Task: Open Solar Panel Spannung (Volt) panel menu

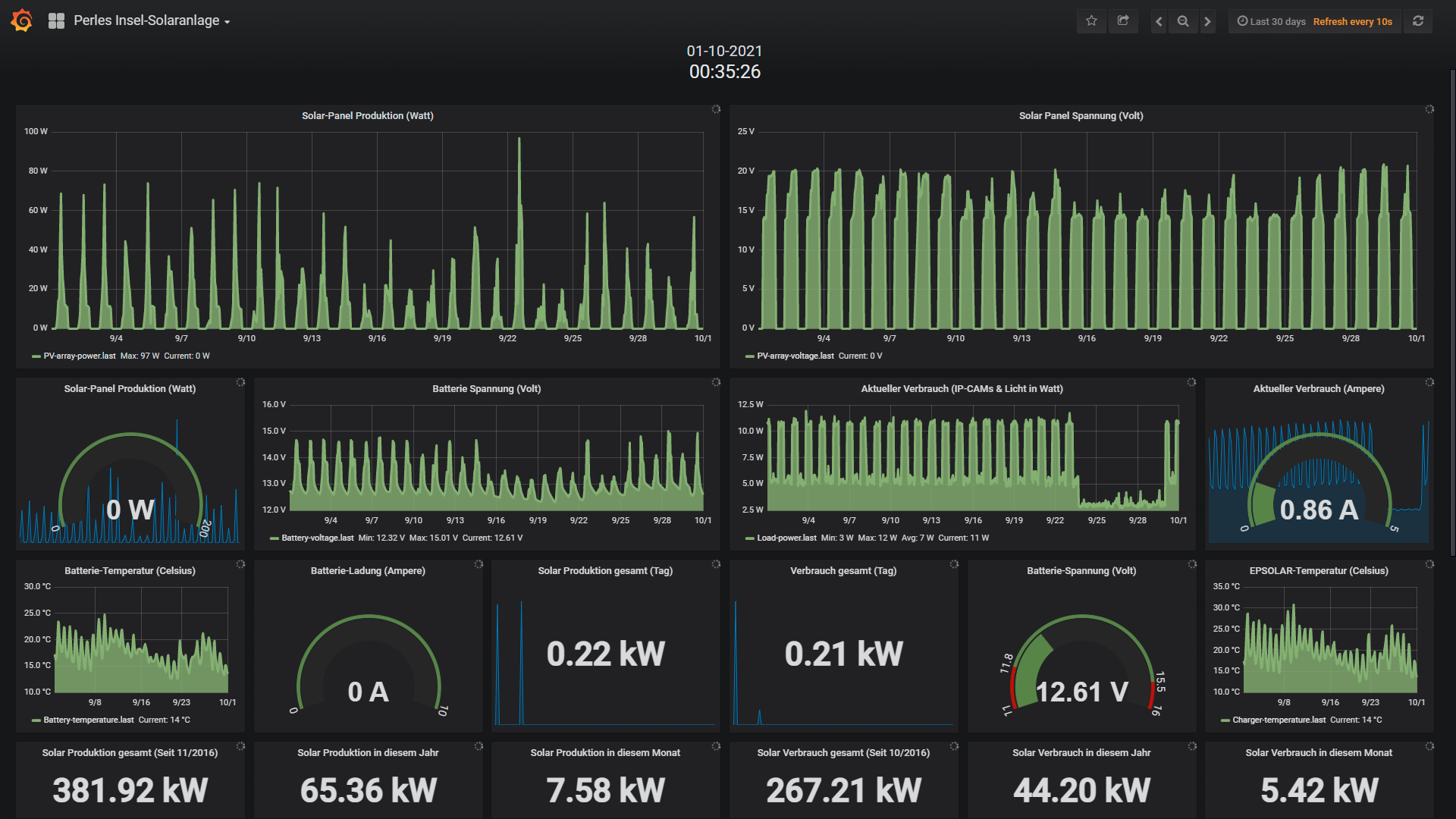Action: [1081, 115]
